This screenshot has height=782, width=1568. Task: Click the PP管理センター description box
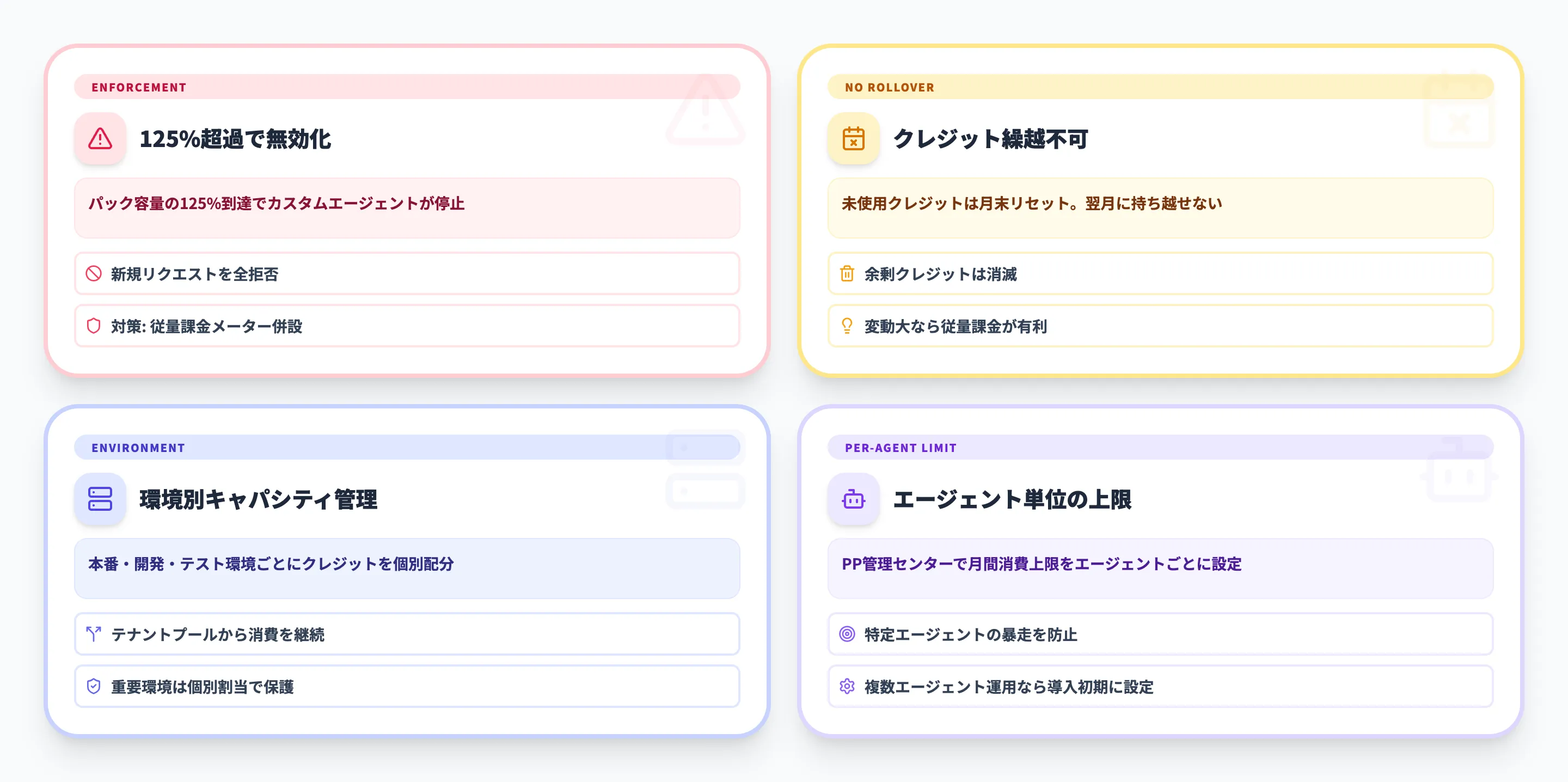[x=1160, y=568]
